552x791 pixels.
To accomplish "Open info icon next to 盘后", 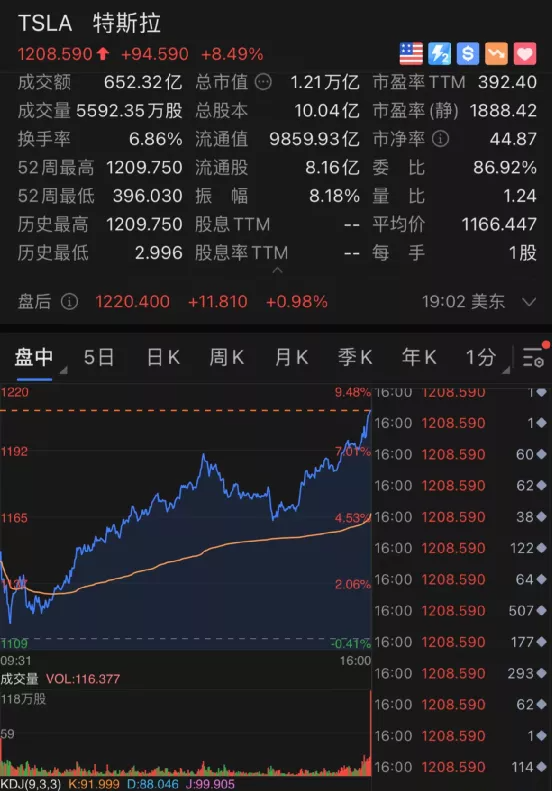I will pos(70,302).
